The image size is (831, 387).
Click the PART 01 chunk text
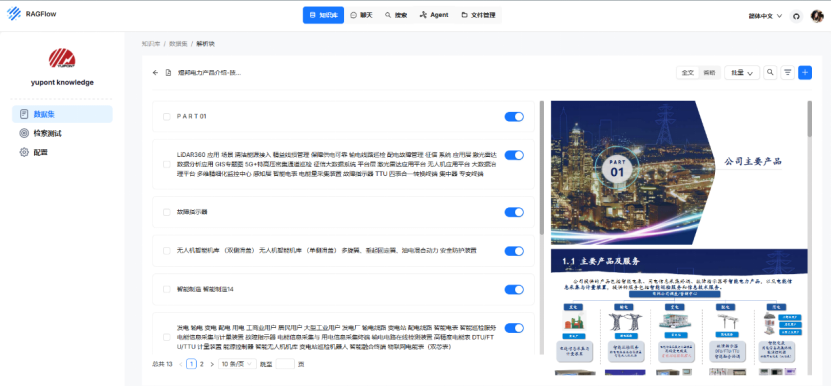click(x=191, y=117)
